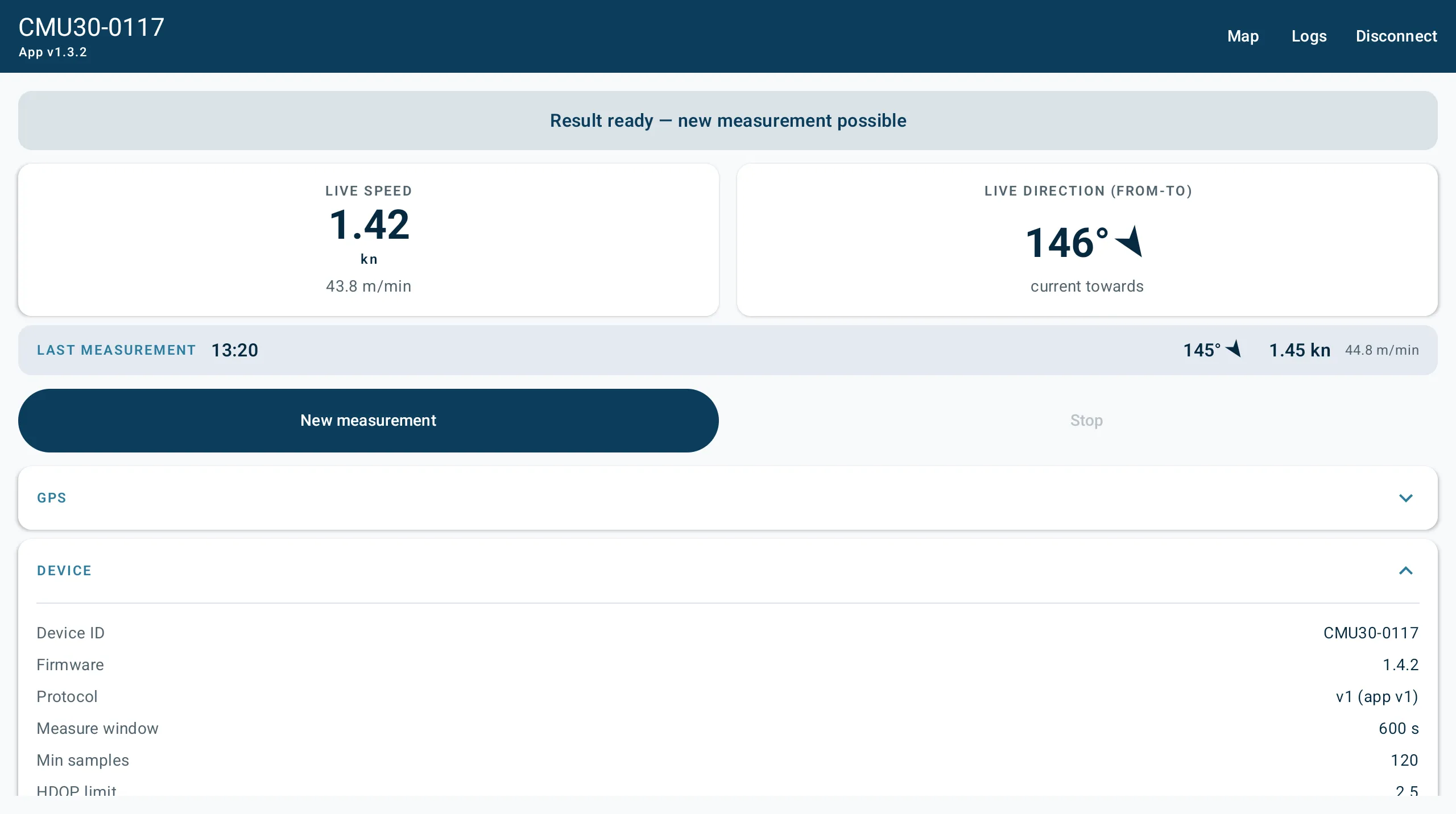Click the 1.45 kn last measurement speed
Image resolution: width=1456 pixels, height=814 pixels.
[x=1300, y=350]
